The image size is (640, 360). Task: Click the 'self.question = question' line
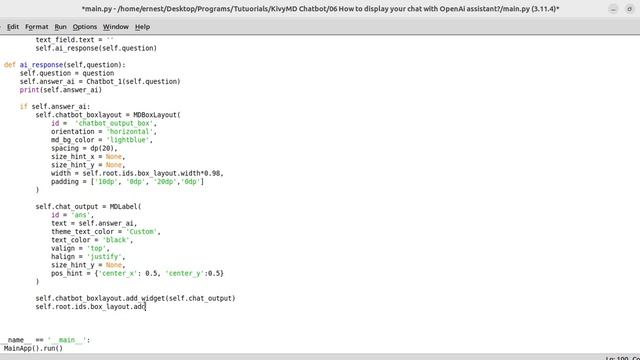click(x=67, y=73)
